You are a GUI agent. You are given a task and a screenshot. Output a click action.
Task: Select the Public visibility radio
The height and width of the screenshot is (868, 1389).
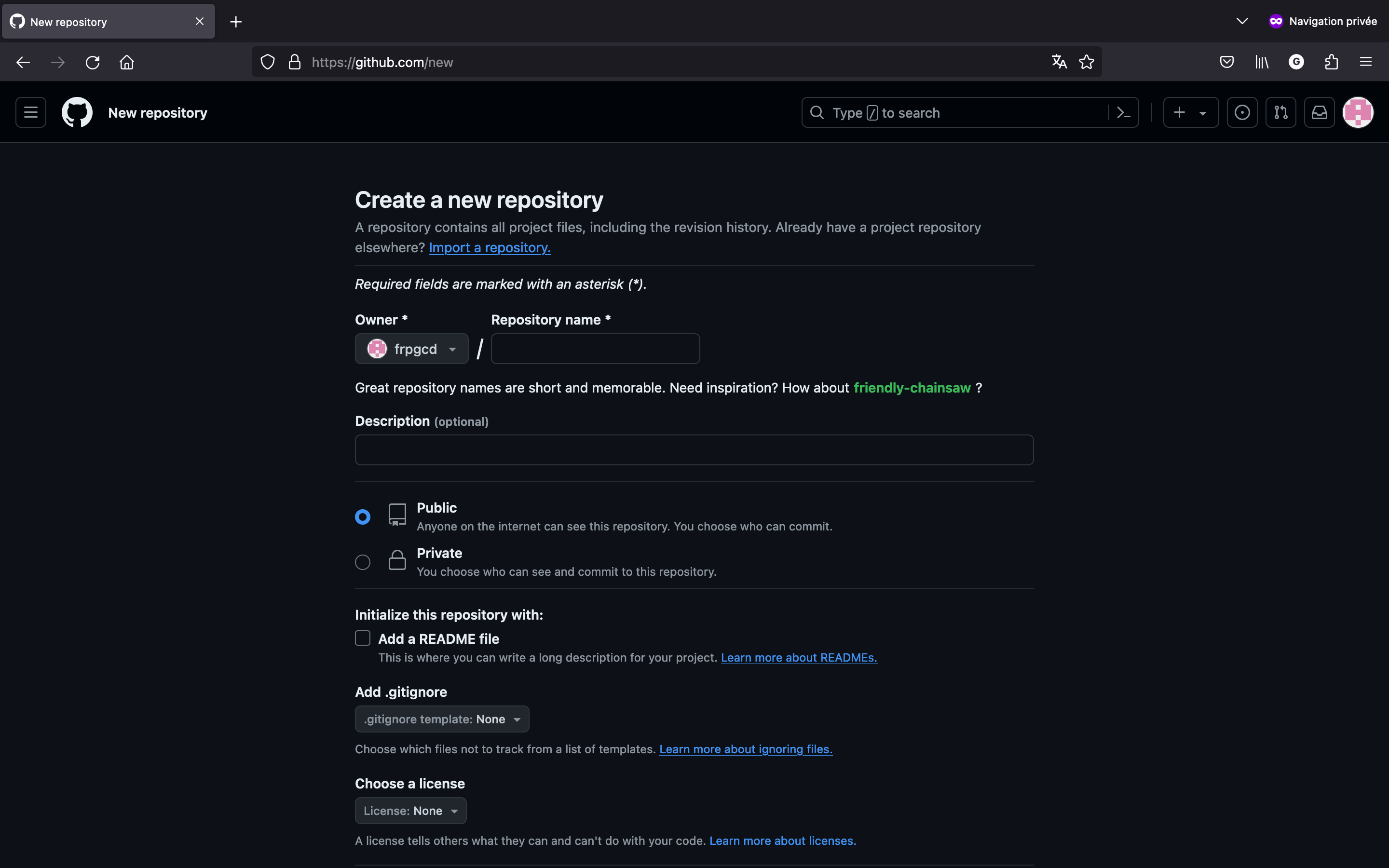pyautogui.click(x=363, y=516)
